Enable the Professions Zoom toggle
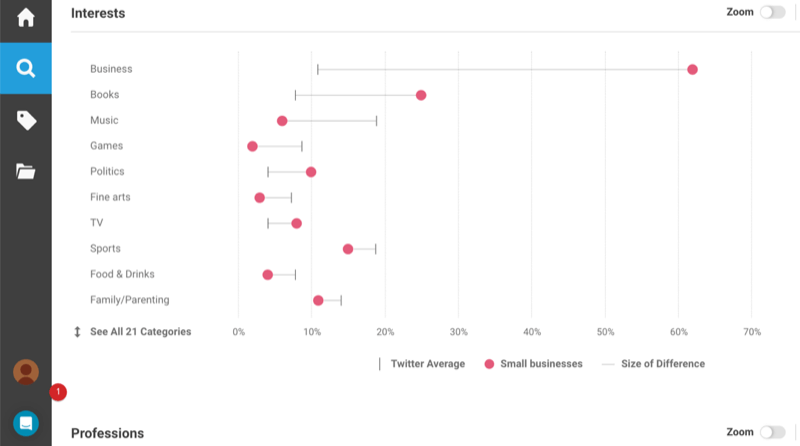 [772, 432]
